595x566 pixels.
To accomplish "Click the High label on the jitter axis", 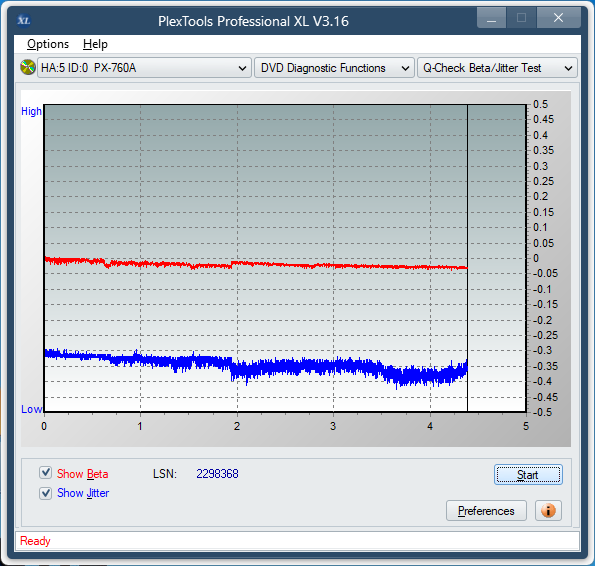I will [x=31, y=111].
